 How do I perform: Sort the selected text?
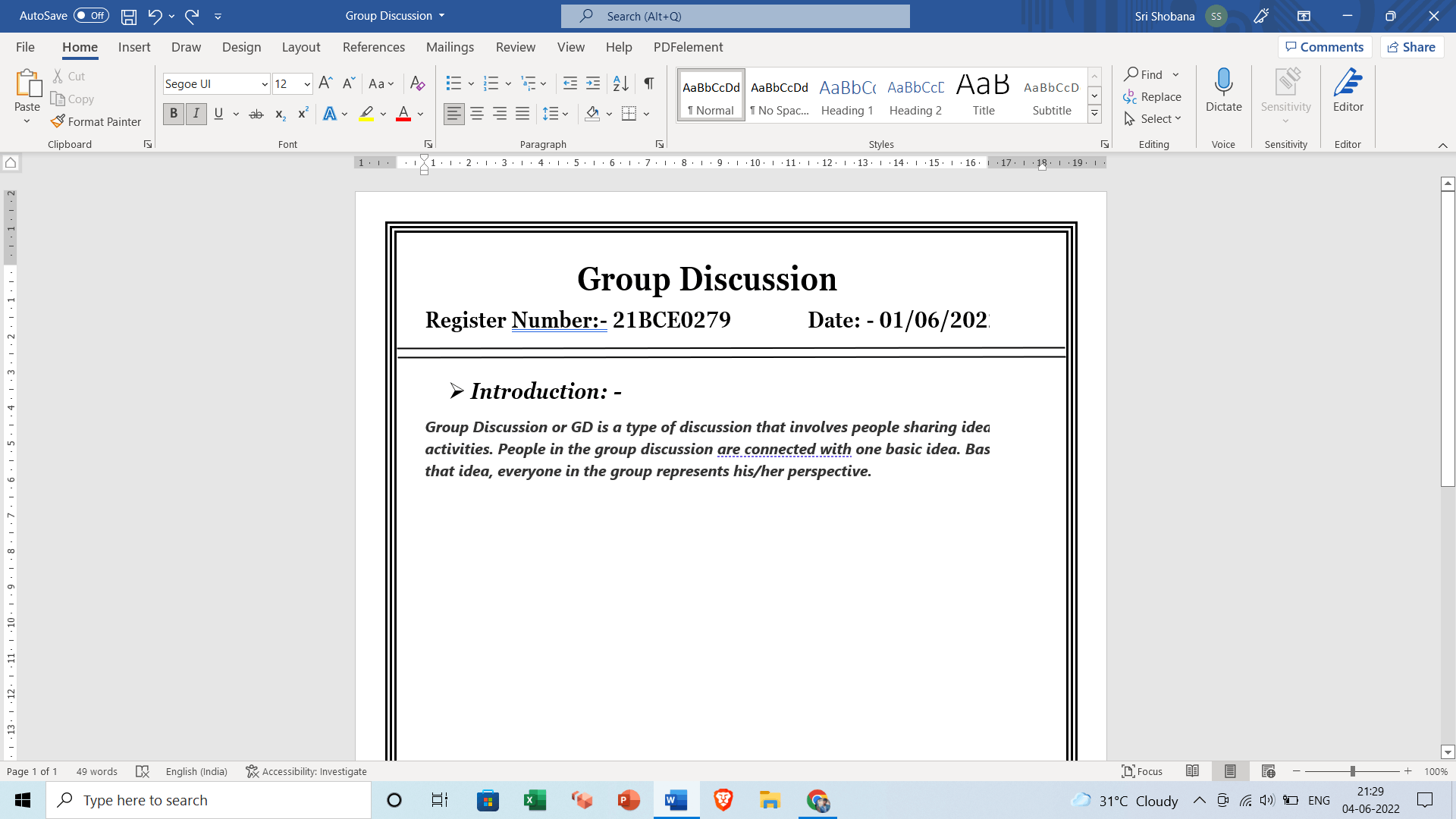620,83
